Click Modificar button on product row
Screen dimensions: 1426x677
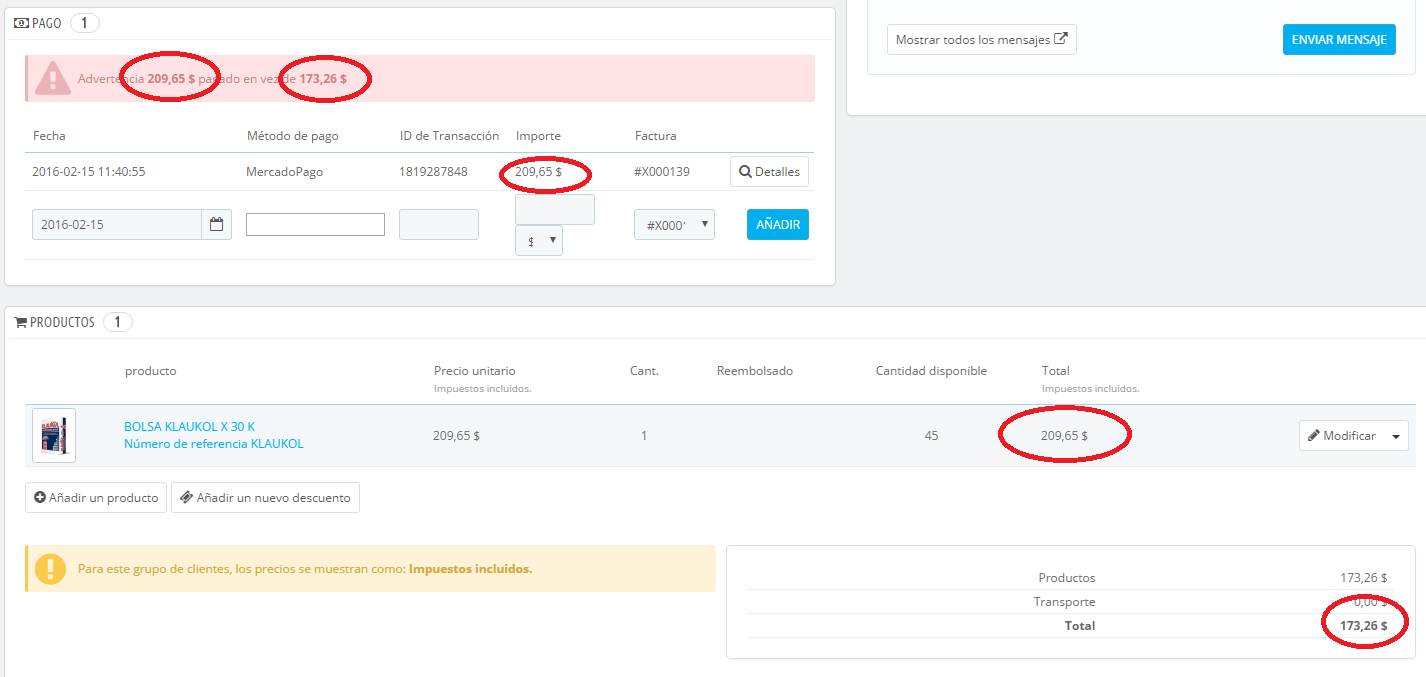pos(1342,436)
